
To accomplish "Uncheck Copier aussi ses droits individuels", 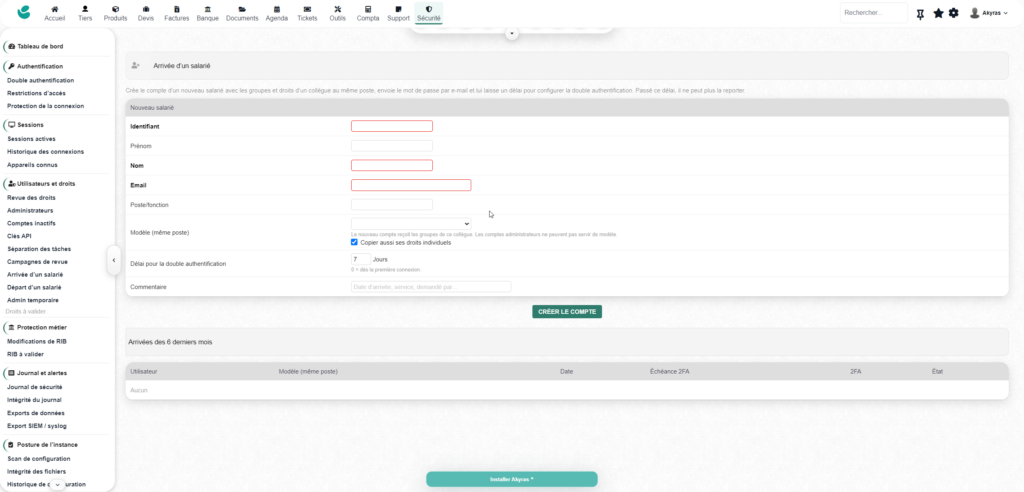I will click(355, 242).
